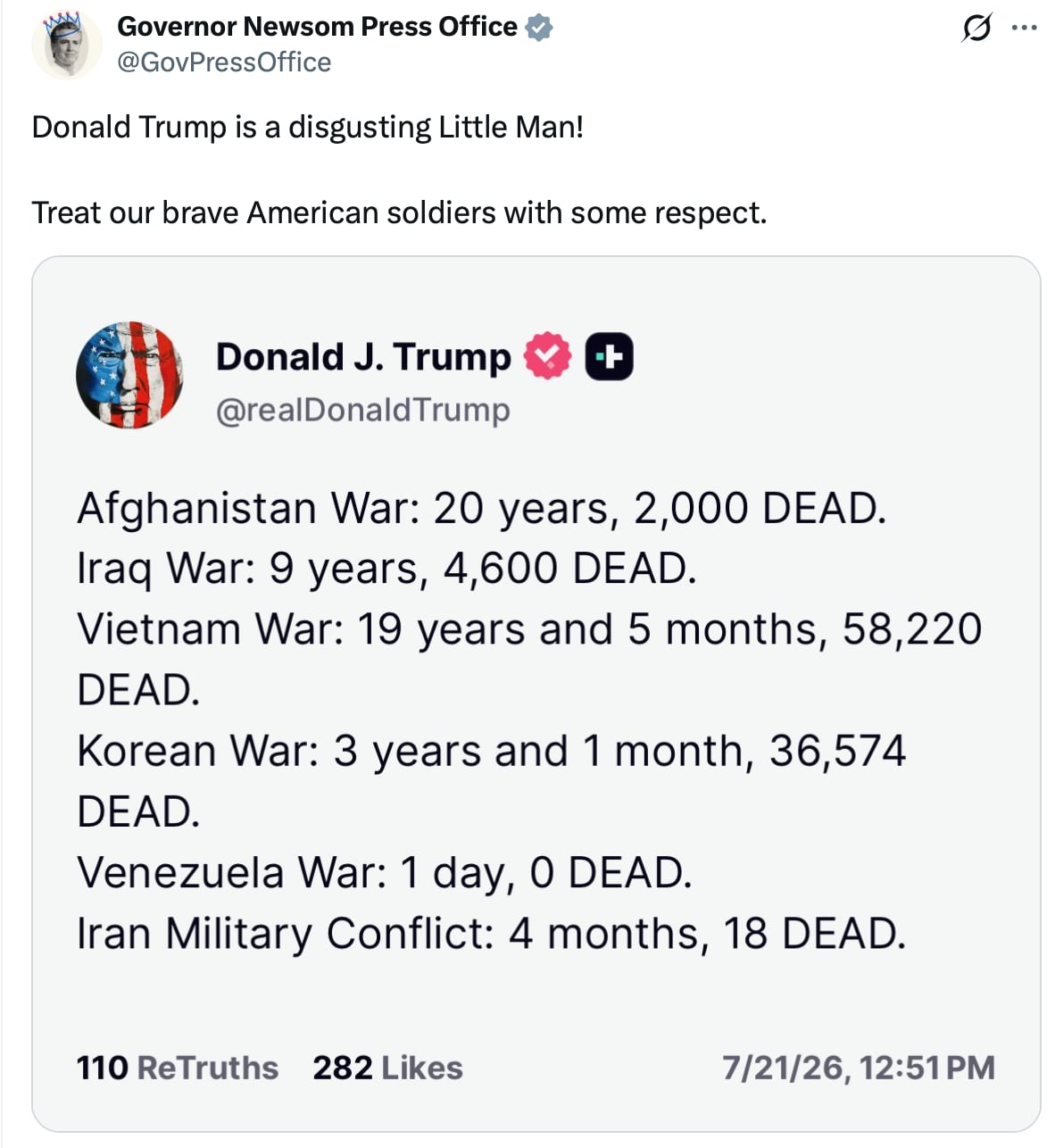Viewport: 1055px width, 1148px height.
Task: Click the Grok slashed-circle icon
Action: (x=976, y=29)
